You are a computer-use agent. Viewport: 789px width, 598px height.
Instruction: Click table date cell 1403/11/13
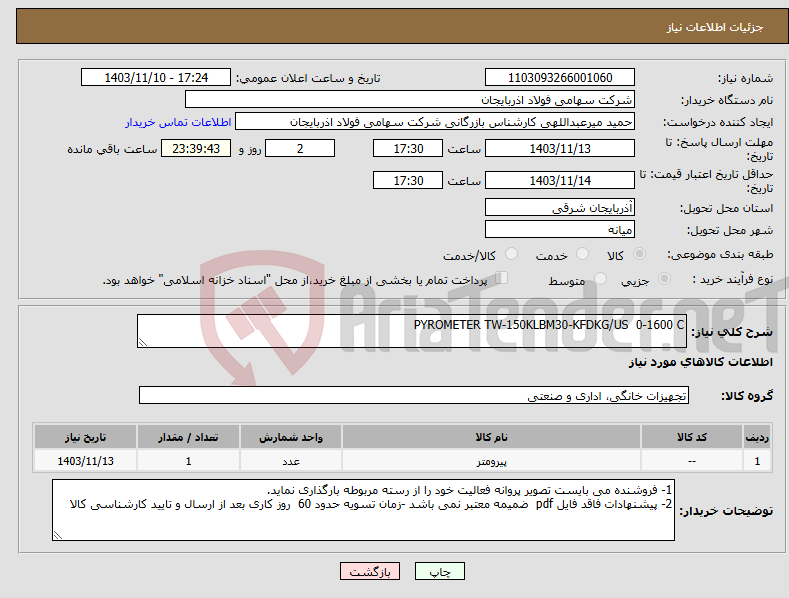[x=86, y=461]
